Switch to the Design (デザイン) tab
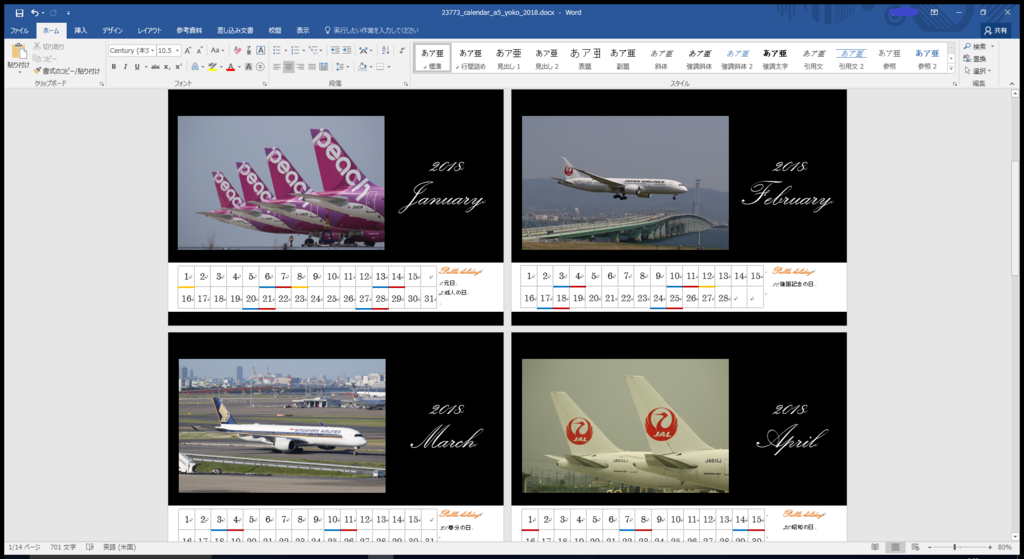Image resolution: width=1024 pixels, height=559 pixels. click(112, 31)
